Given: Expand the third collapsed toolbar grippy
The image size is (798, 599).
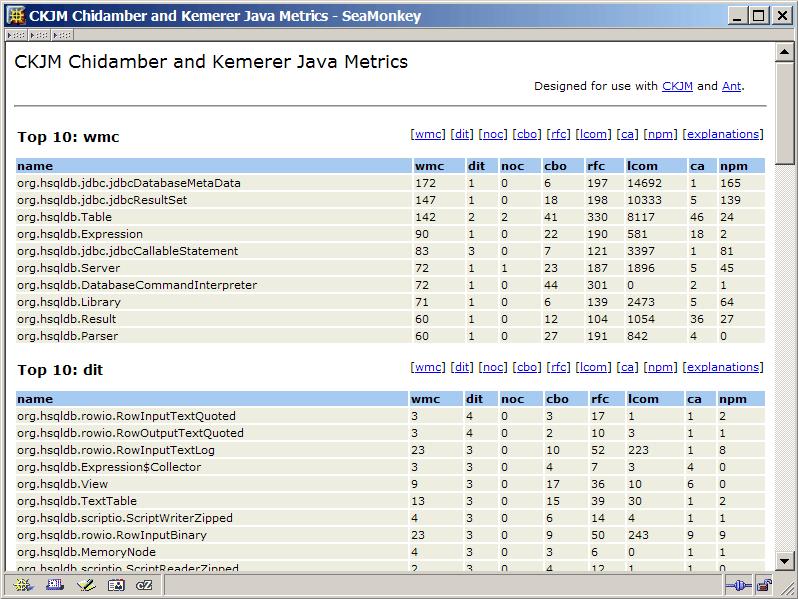Looking at the screenshot, I should tap(62, 35).
